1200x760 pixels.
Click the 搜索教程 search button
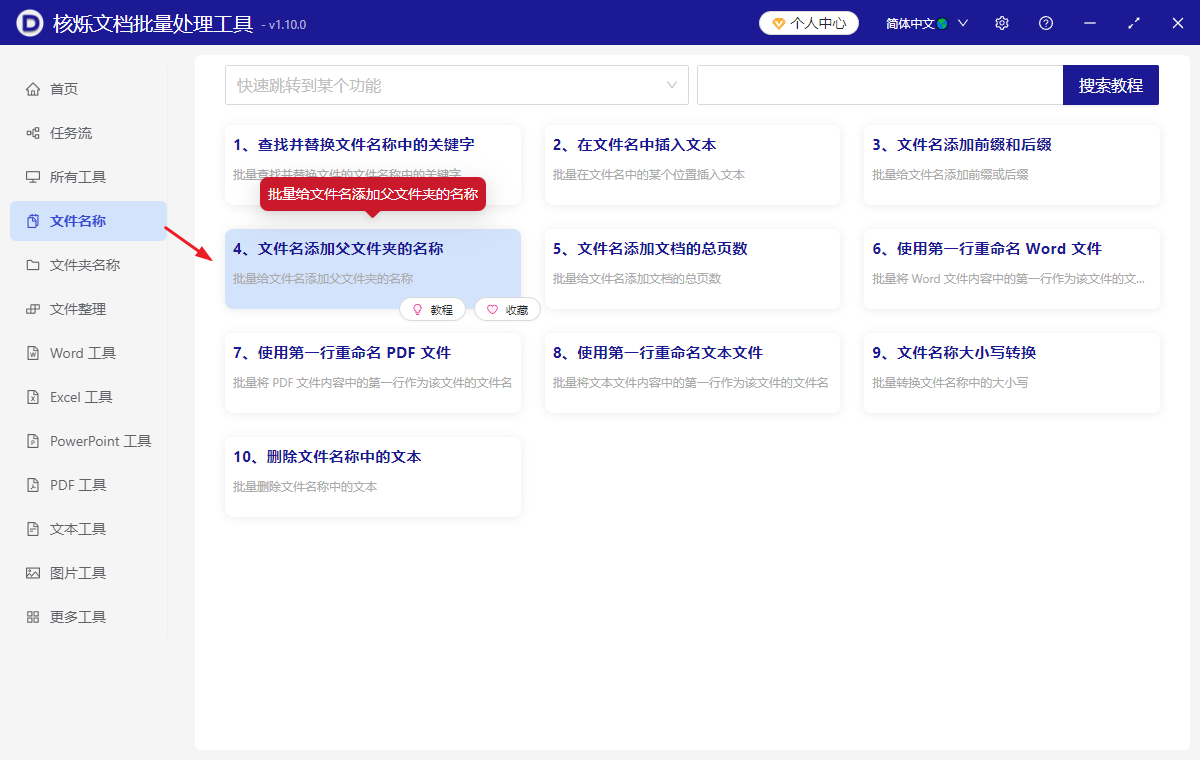pyautogui.click(x=1110, y=85)
